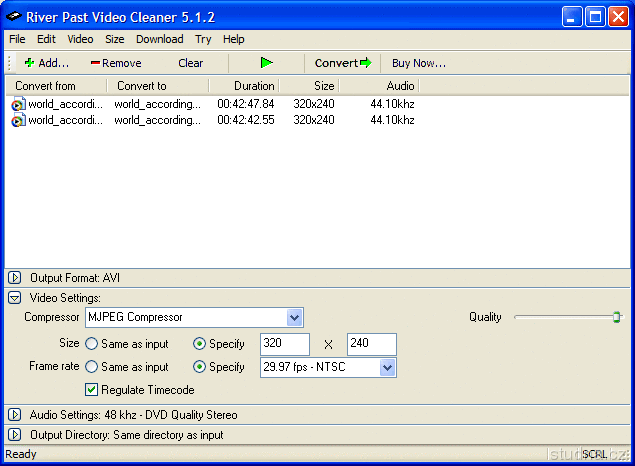Click the Buy Now... button
Viewport: 635px width, 466px height.
pyautogui.click(x=419, y=63)
